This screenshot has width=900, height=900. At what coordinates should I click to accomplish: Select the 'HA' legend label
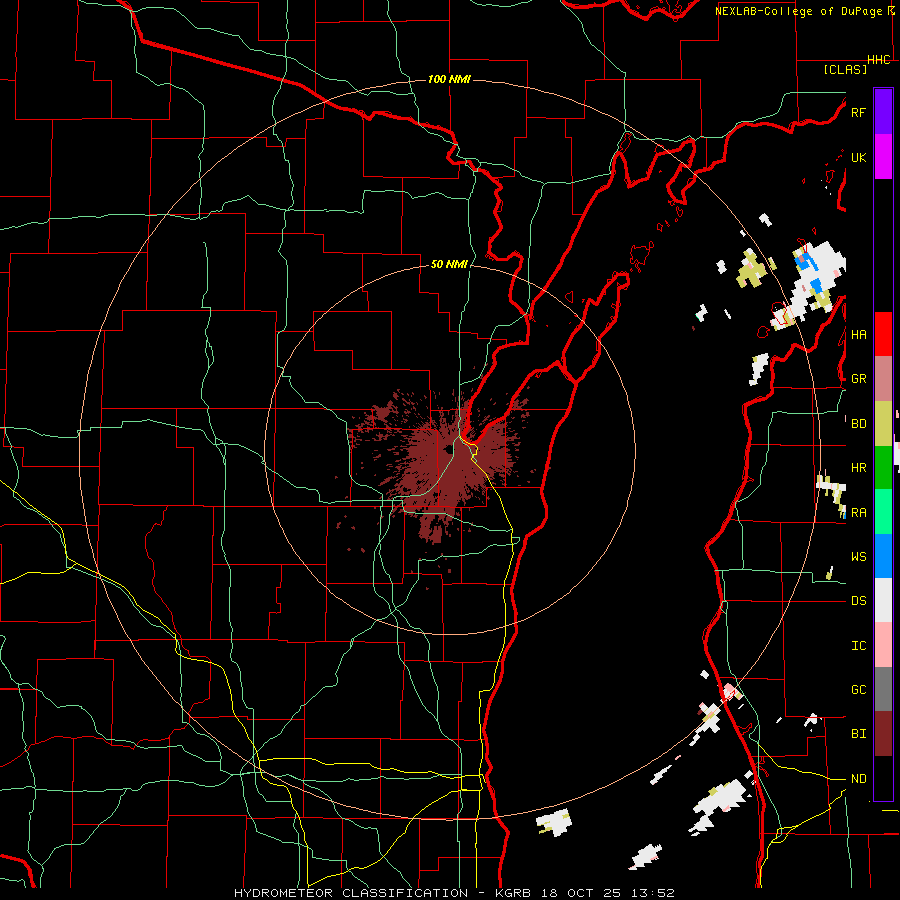click(x=858, y=334)
